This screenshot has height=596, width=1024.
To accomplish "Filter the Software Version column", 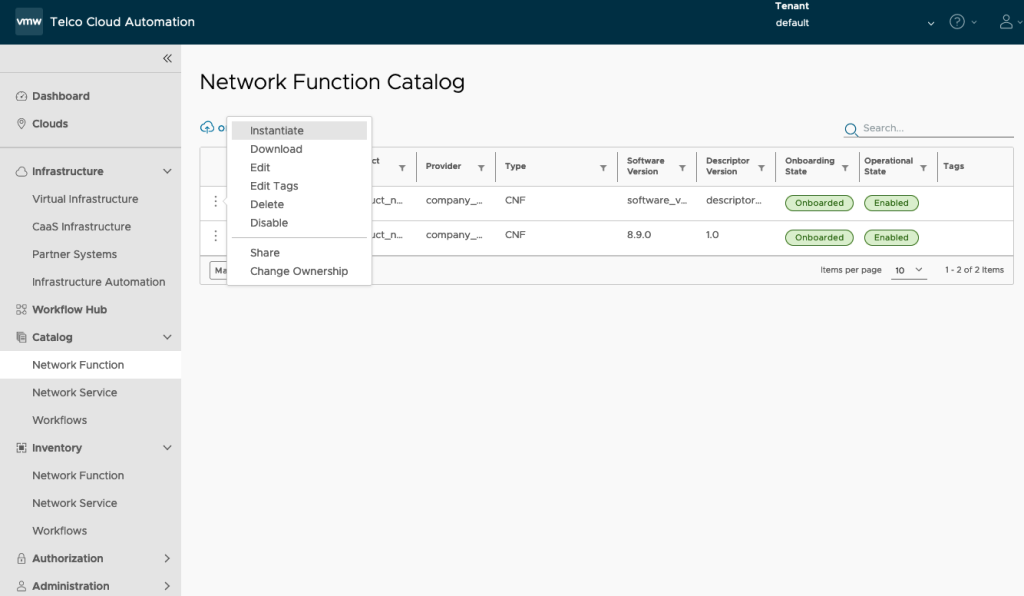I will click(682, 168).
